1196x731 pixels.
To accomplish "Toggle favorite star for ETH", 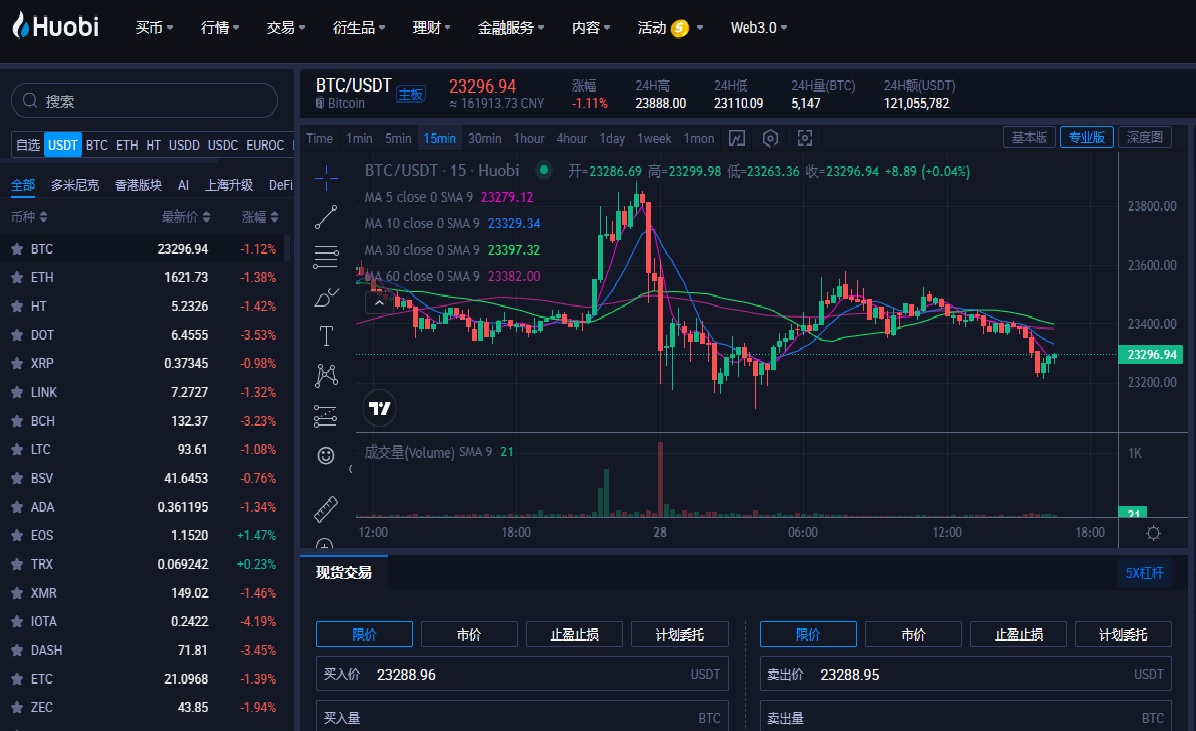I will [x=17, y=278].
